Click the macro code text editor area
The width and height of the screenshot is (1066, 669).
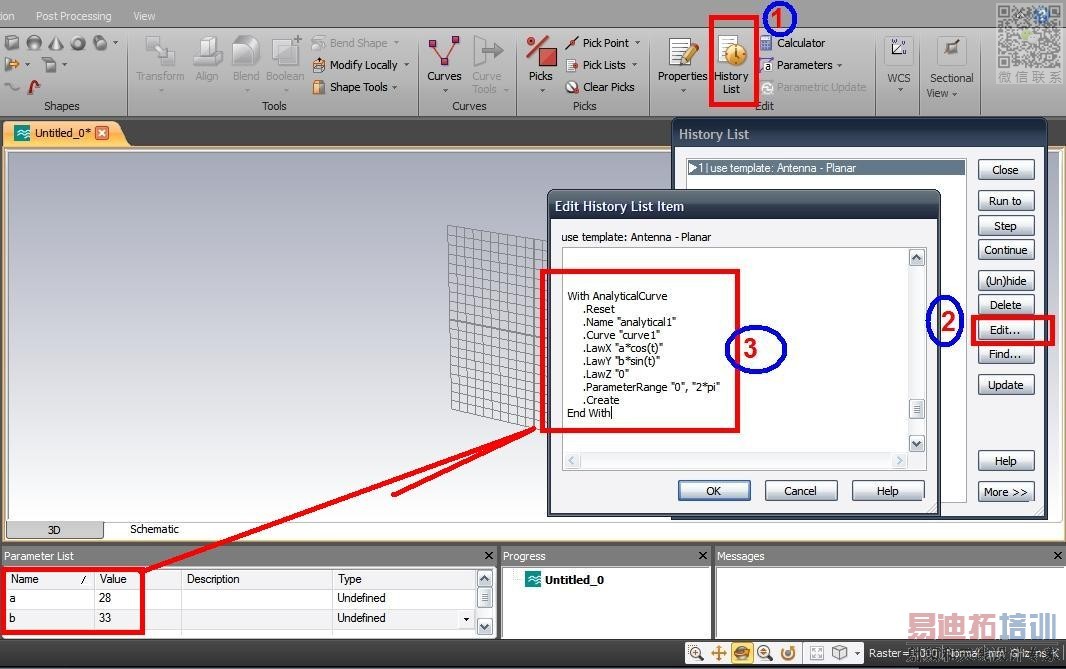[x=736, y=350]
